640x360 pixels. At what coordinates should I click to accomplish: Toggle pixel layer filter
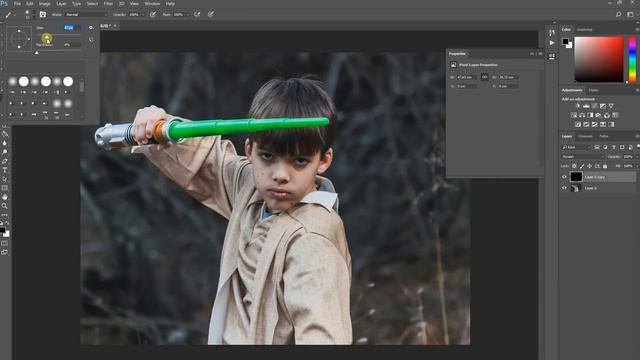point(597,147)
